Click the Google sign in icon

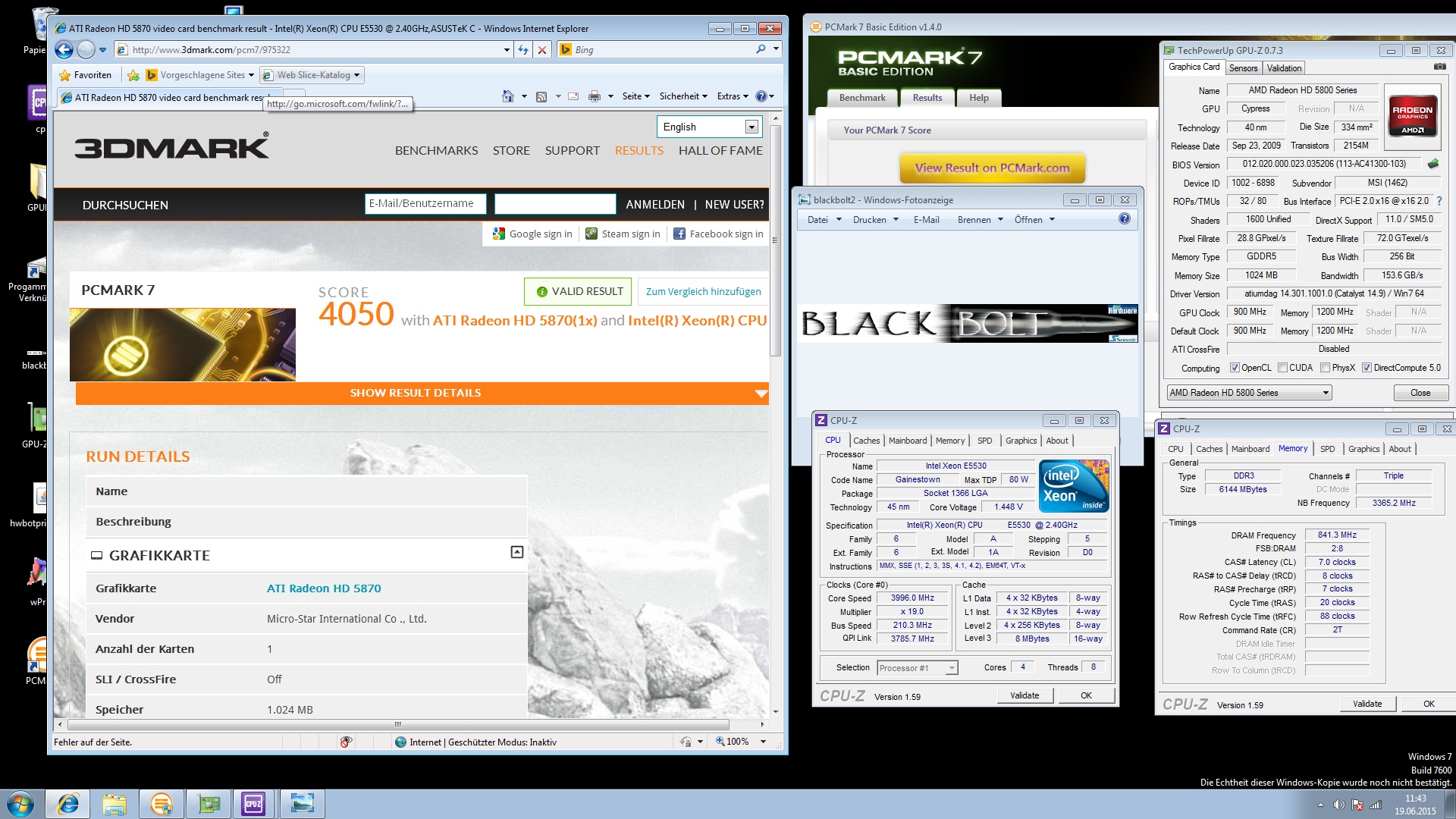point(498,234)
